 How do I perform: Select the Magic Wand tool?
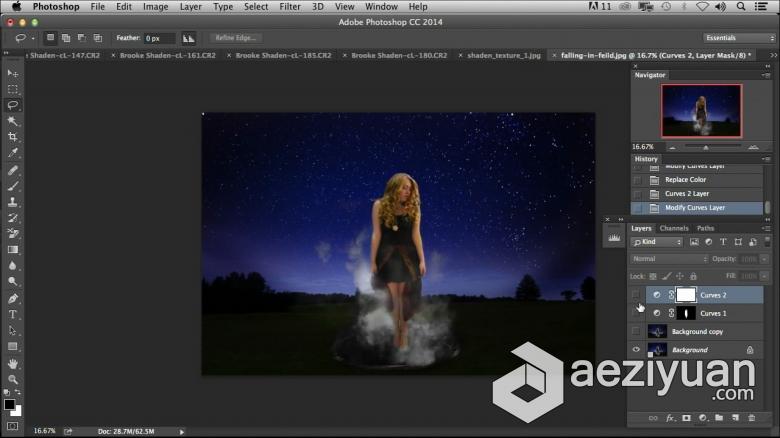pyautogui.click(x=12, y=121)
